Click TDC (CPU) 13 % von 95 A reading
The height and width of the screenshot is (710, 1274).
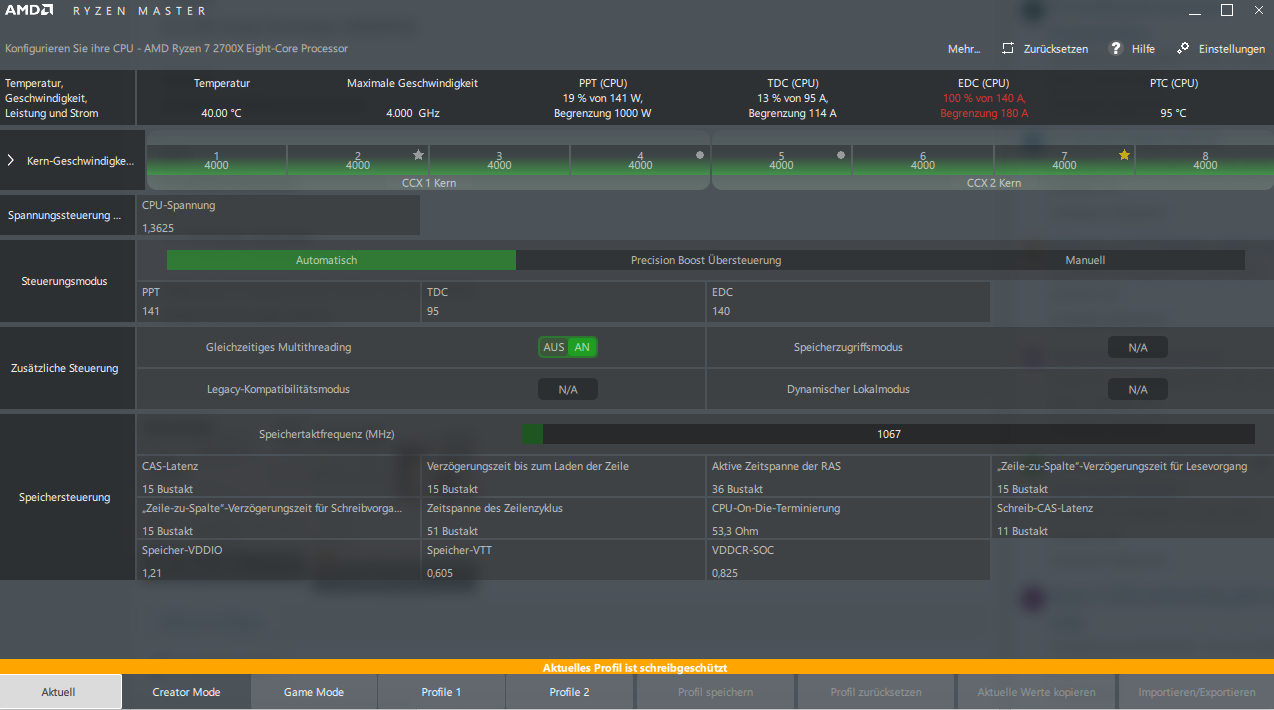coord(792,98)
